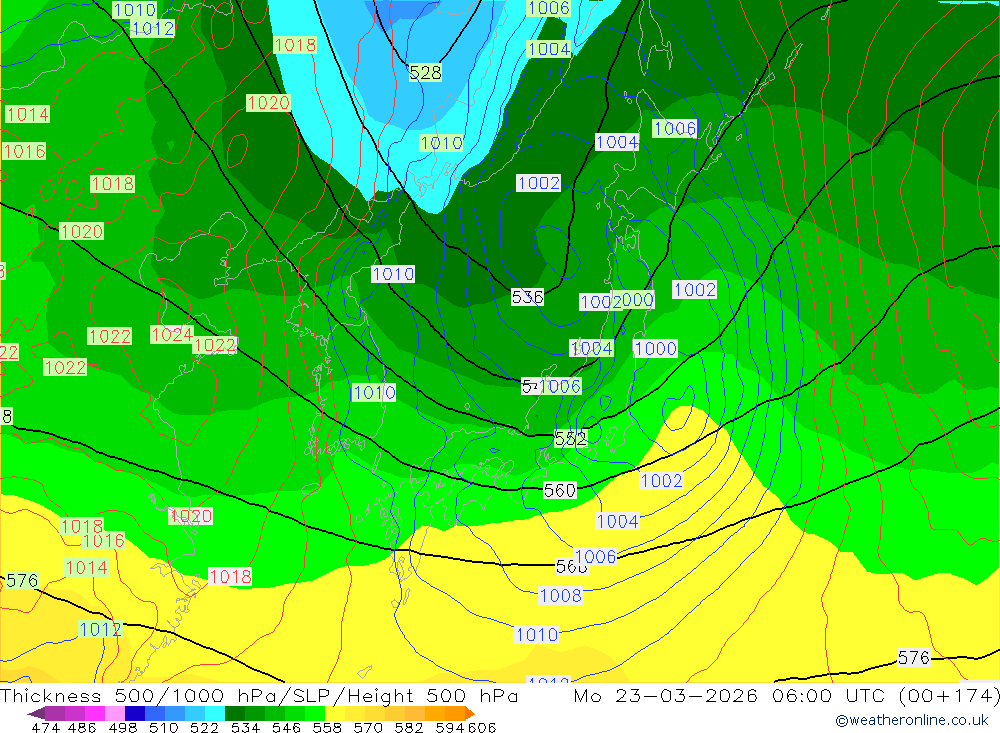Click the map title starting with Thickness 500/1000
This screenshot has width=1000, height=733.
click(x=259, y=695)
